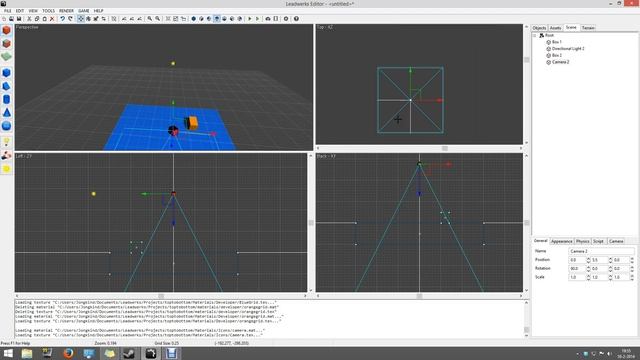The image size is (640, 360).
Task: Open the Physics properties tab
Action: coord(582,241)
